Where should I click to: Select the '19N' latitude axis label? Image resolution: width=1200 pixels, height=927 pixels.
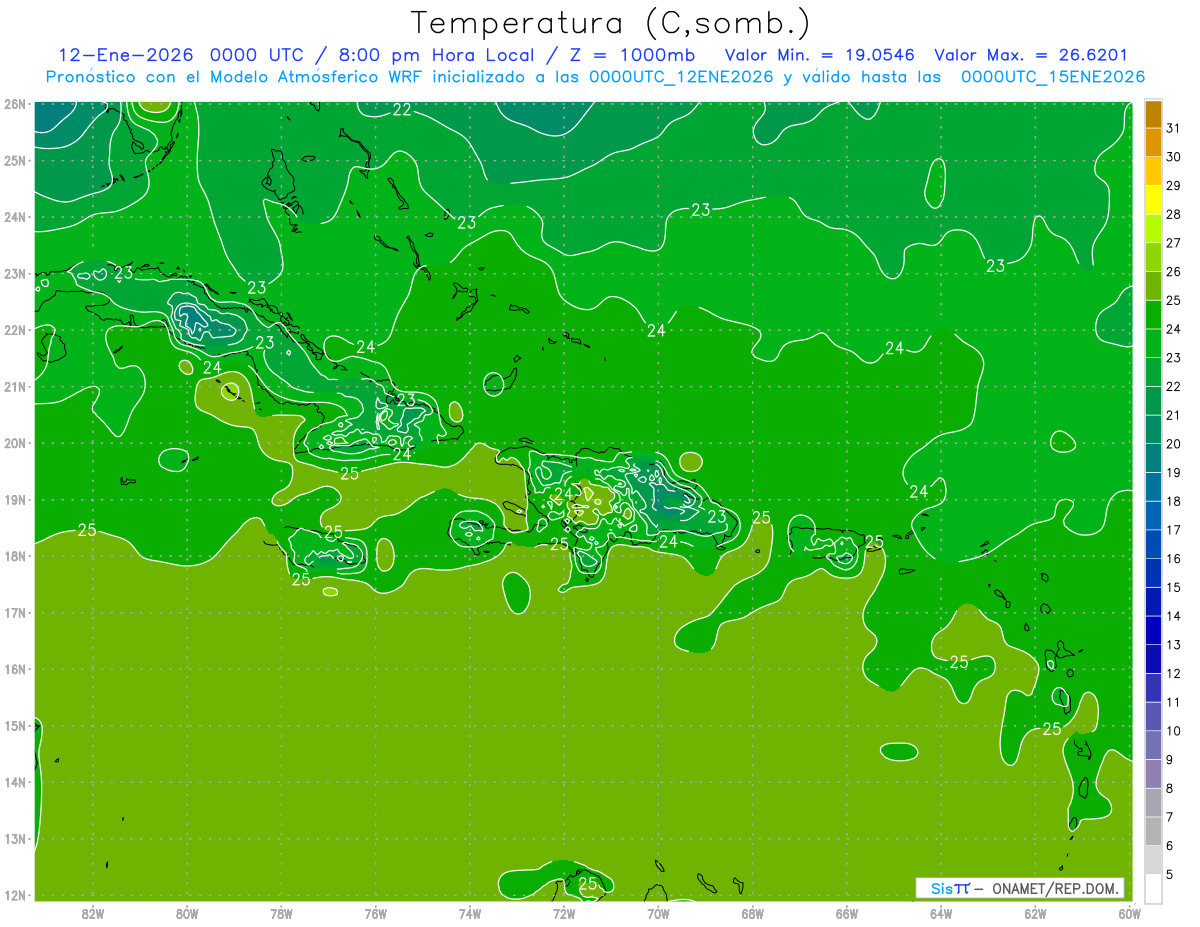[x=14, y=499]
